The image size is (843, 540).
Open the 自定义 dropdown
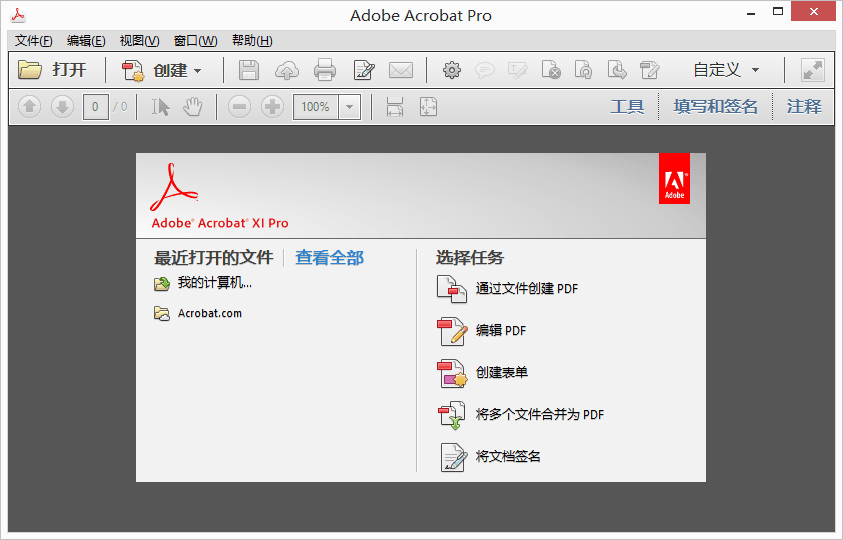(726, 70)
